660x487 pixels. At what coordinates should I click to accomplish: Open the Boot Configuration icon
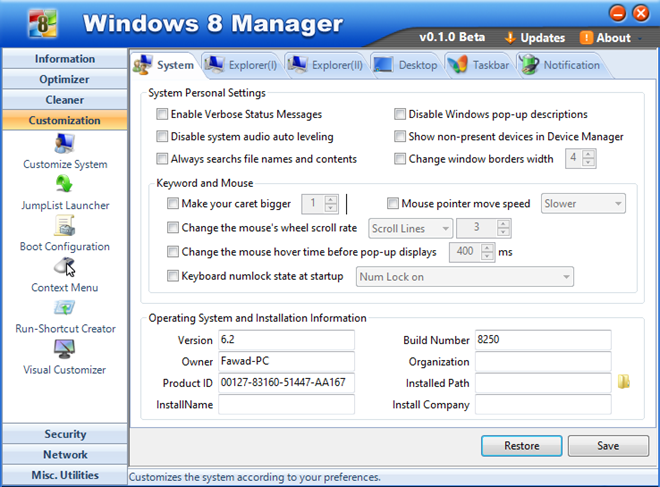[x=64, y=225]
